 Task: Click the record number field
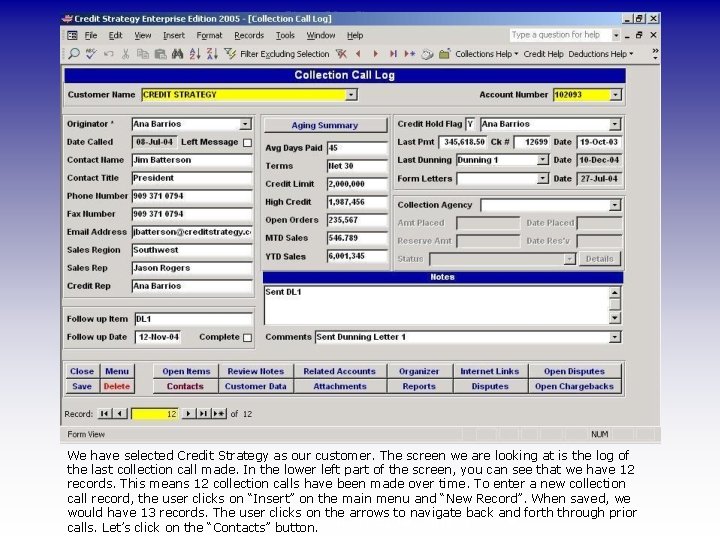155,414
